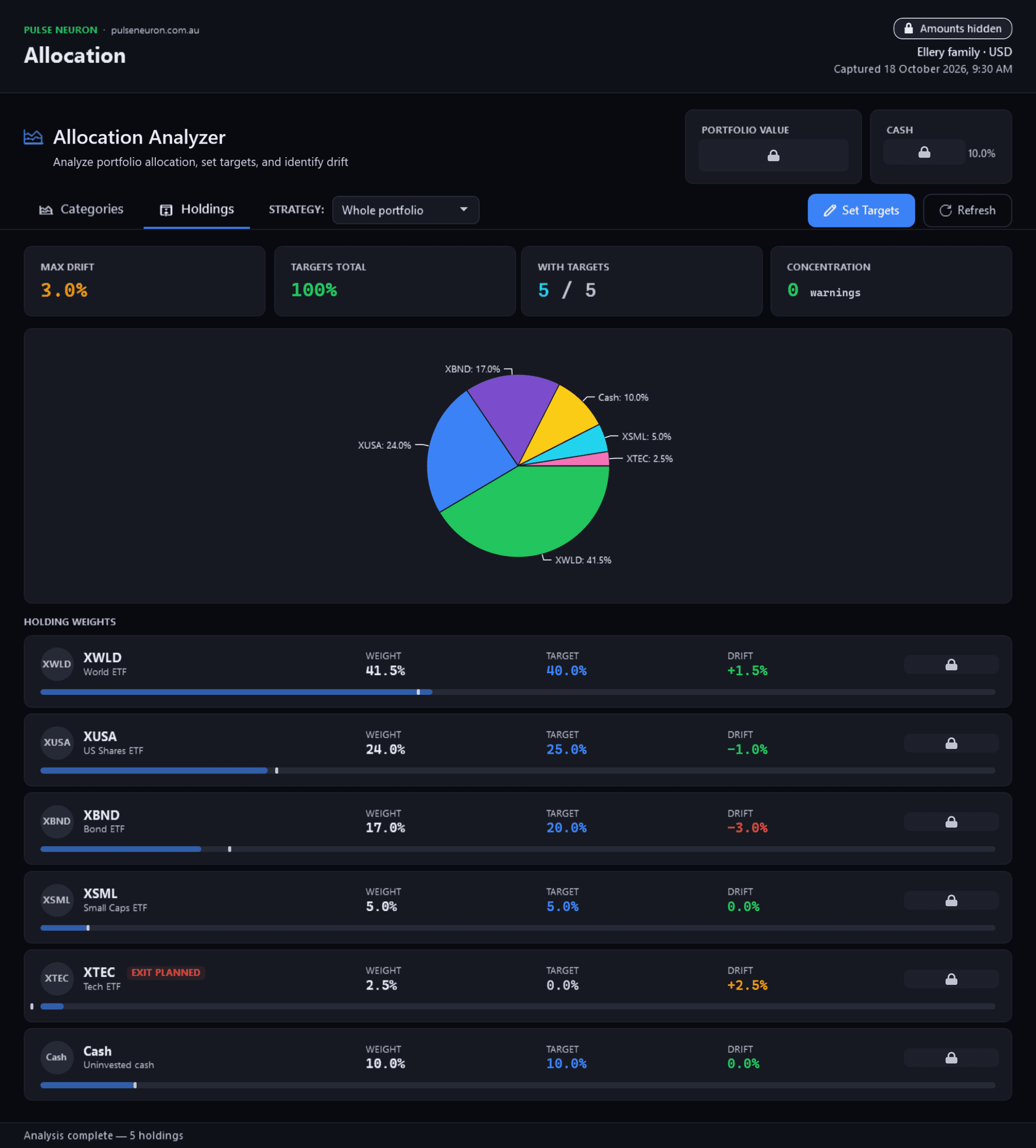The height and width of the screenshot is (1148, 1036).
Task: Open the pulseneuron.com.au link
Action: point(155,30)
